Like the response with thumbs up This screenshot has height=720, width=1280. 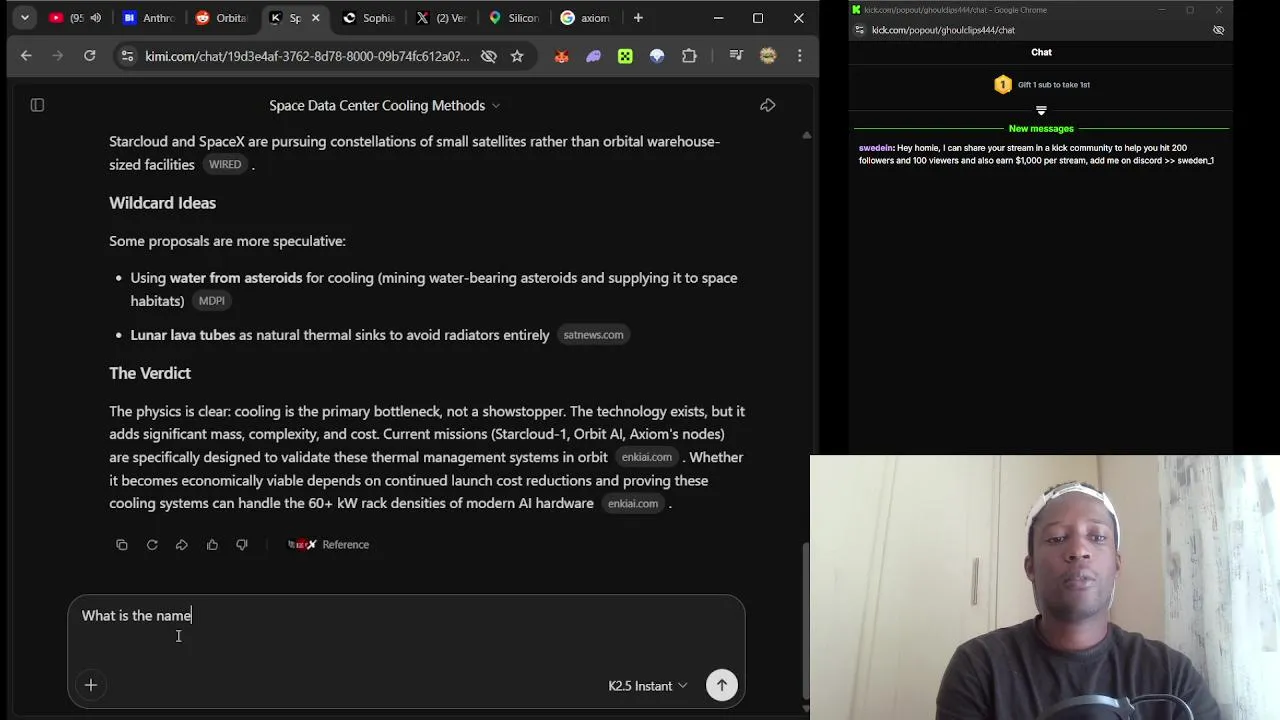tap(212, 545)
